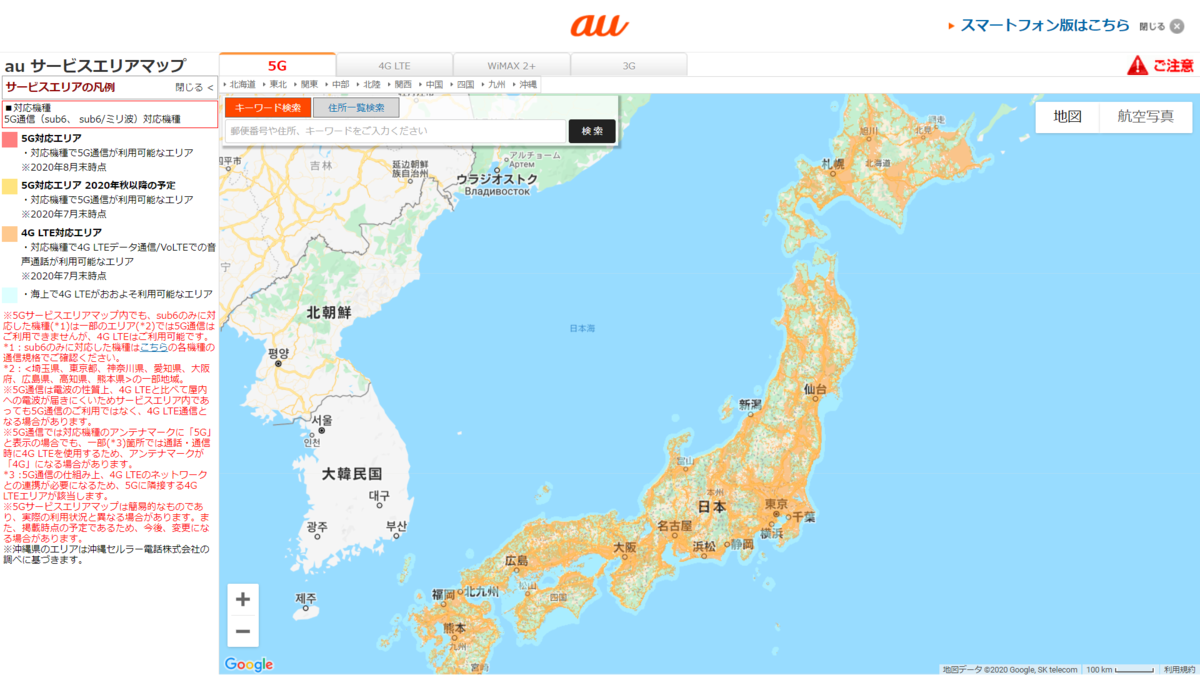The width and height of the screenshot is (1200, 675).
Task: Click 名古屋 label on the map
Action: [x=674, y=526]
